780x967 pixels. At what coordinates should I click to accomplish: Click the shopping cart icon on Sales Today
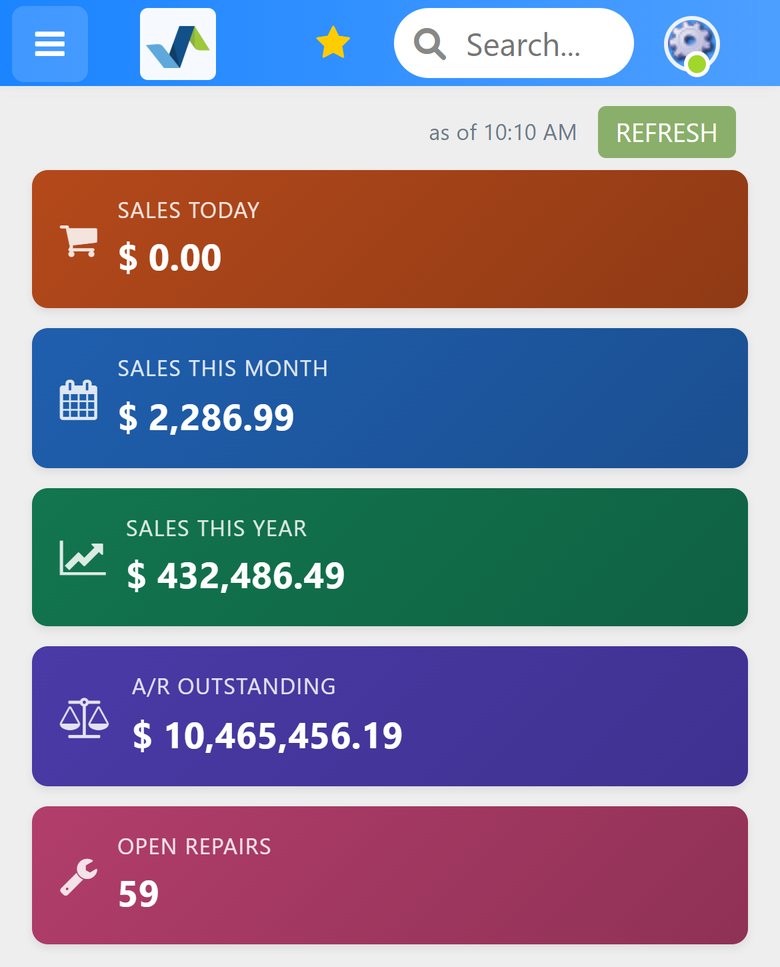79,240
